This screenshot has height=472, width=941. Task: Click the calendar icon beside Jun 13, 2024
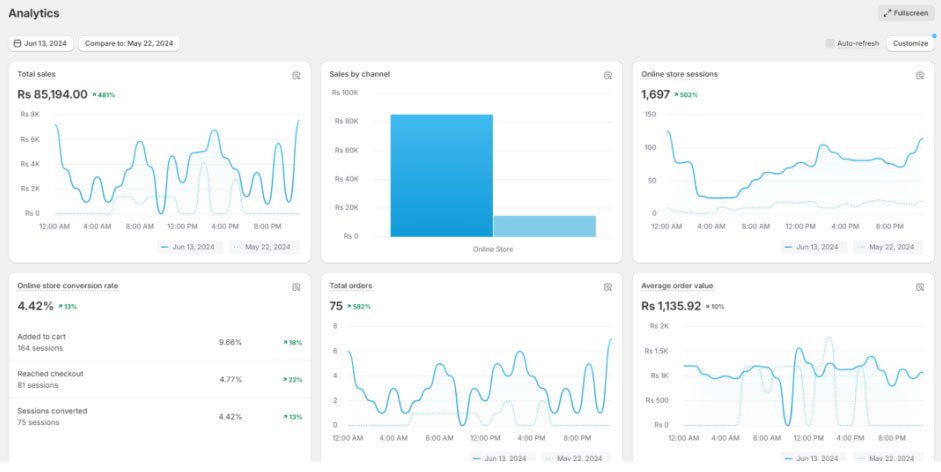pyautogui.click(x=17, y=43)
